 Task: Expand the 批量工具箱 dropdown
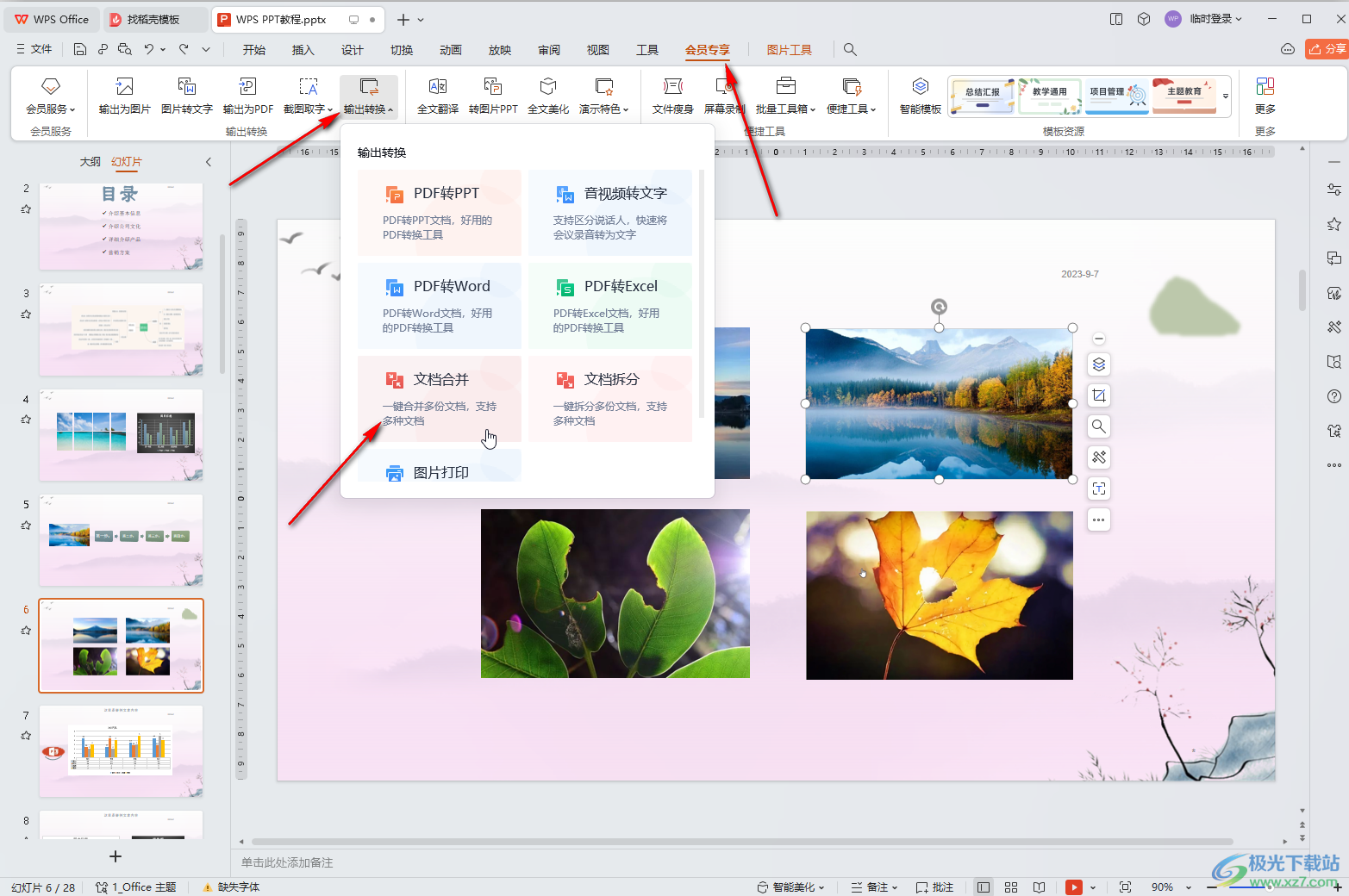[786, 109]
